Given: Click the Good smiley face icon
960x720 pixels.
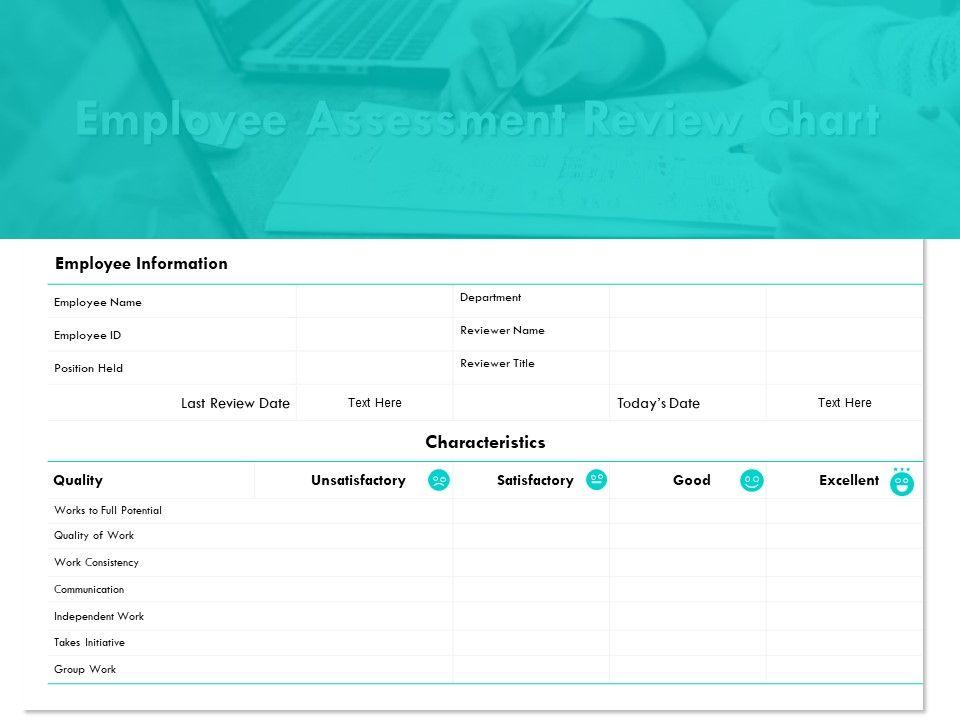Looking at the screenshot, I should tap(752, 481).
